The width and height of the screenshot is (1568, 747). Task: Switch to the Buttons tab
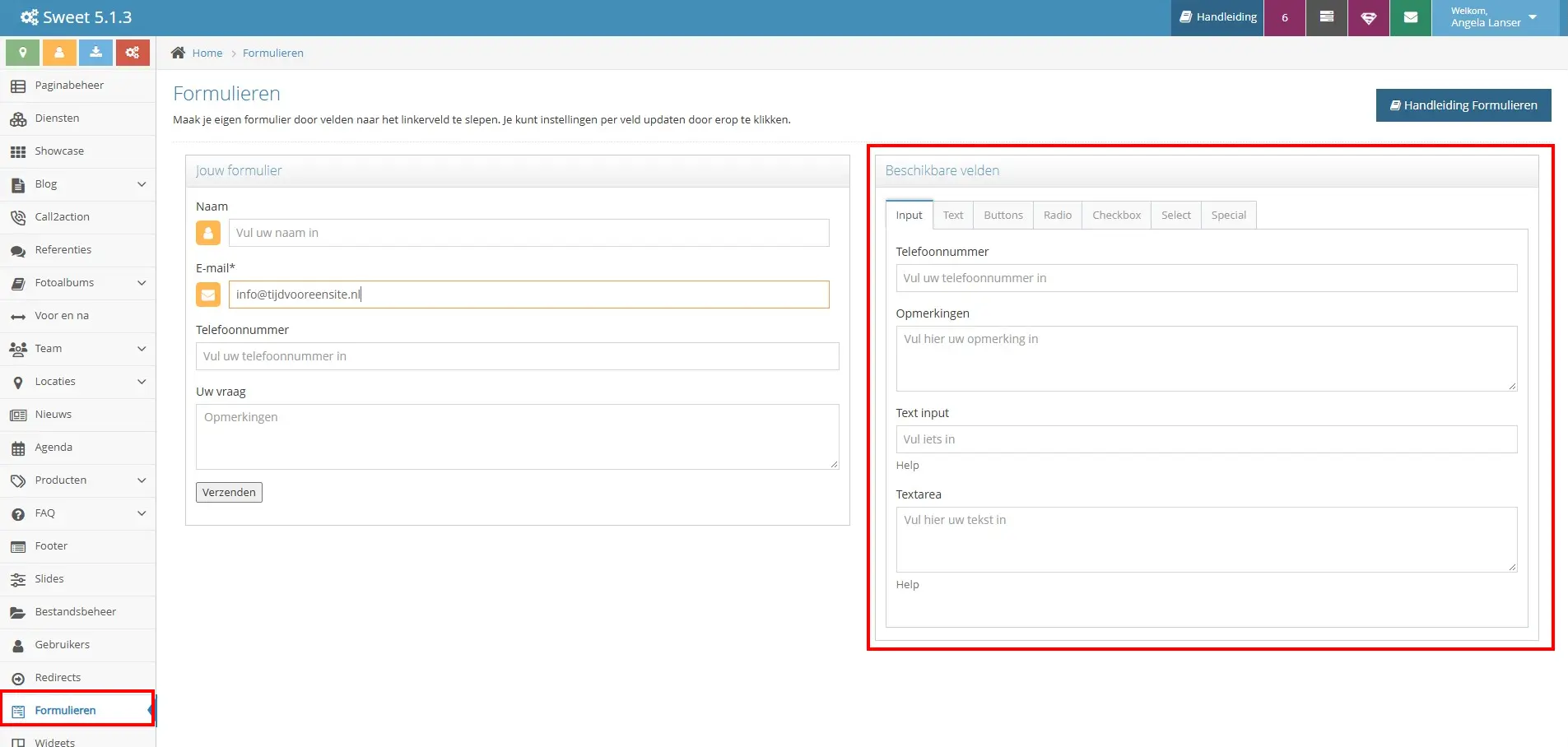1003,216
